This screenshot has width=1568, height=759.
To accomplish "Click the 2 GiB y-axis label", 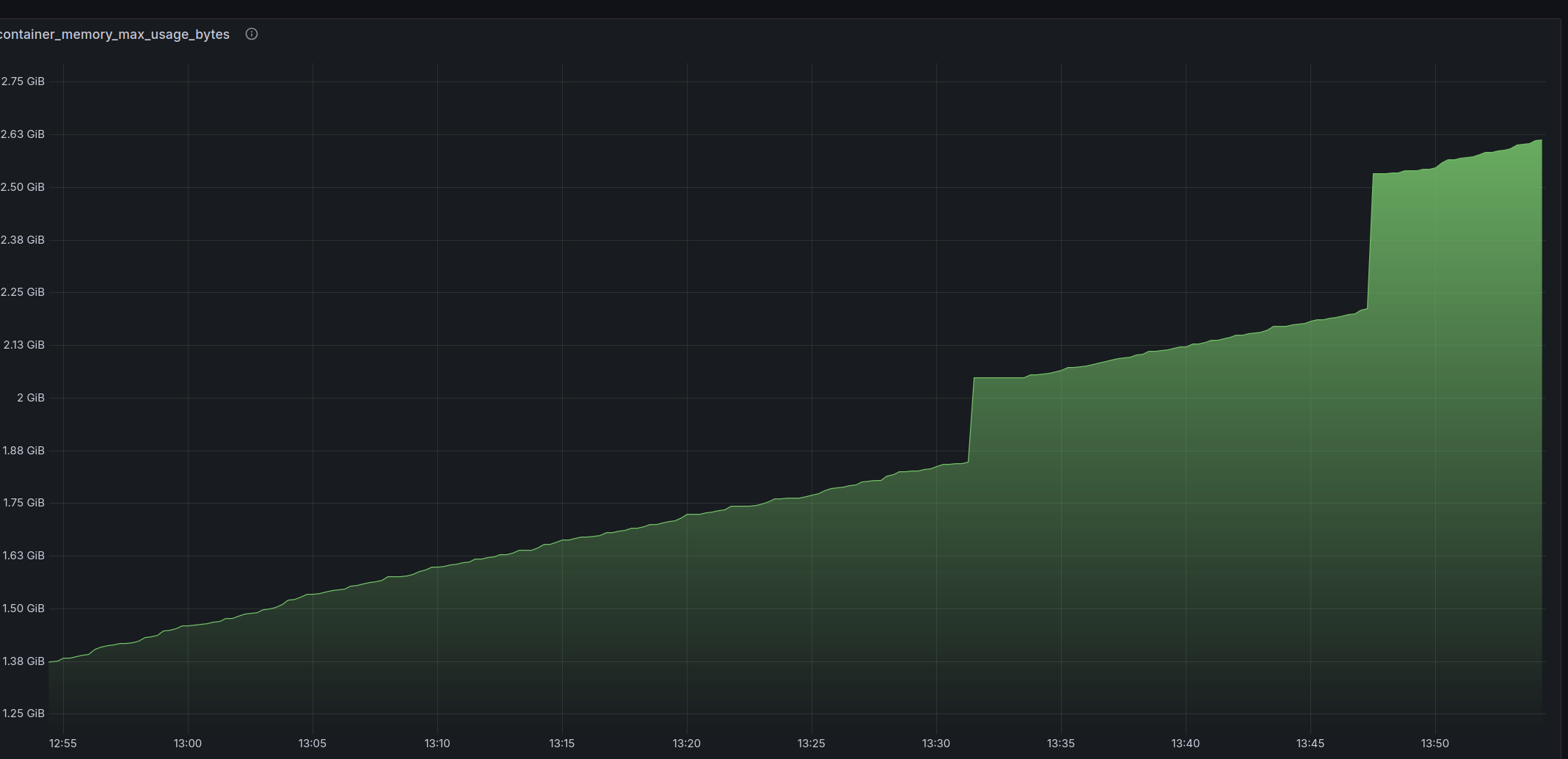I will click(x=31, y=398).
